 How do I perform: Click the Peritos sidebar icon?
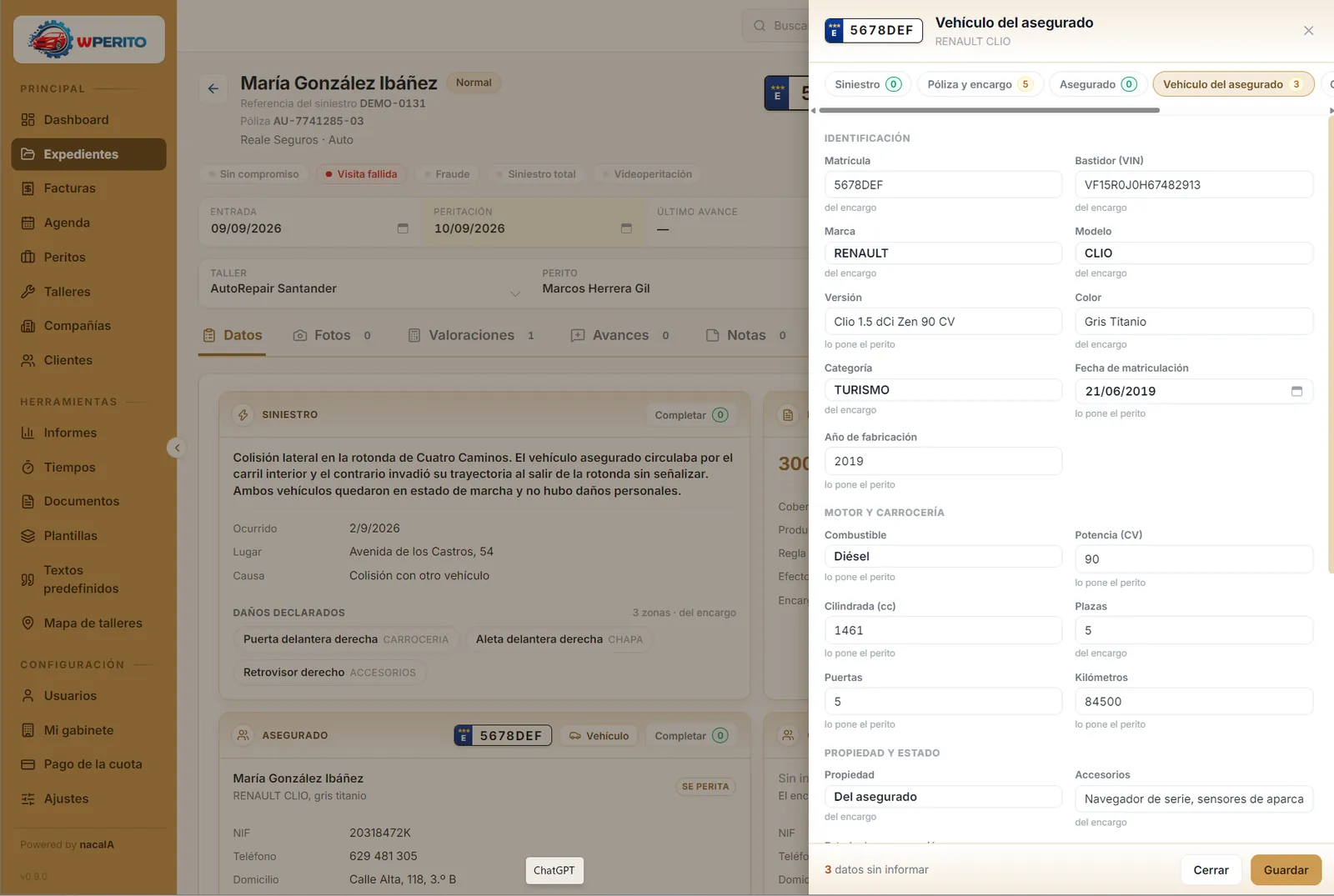pyautogui.click(x=28, y=258)
